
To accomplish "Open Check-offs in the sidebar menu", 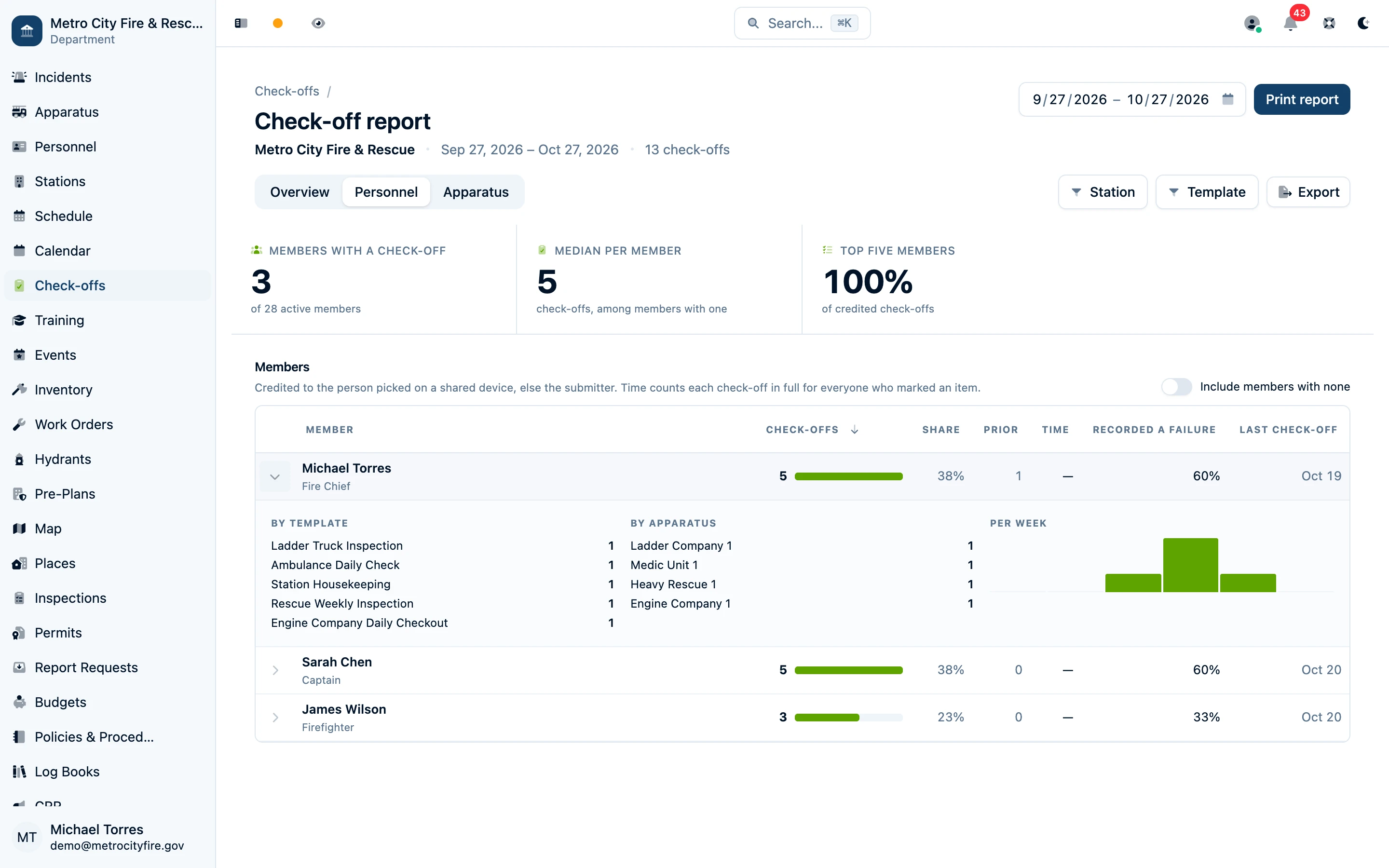I will 108,285.
